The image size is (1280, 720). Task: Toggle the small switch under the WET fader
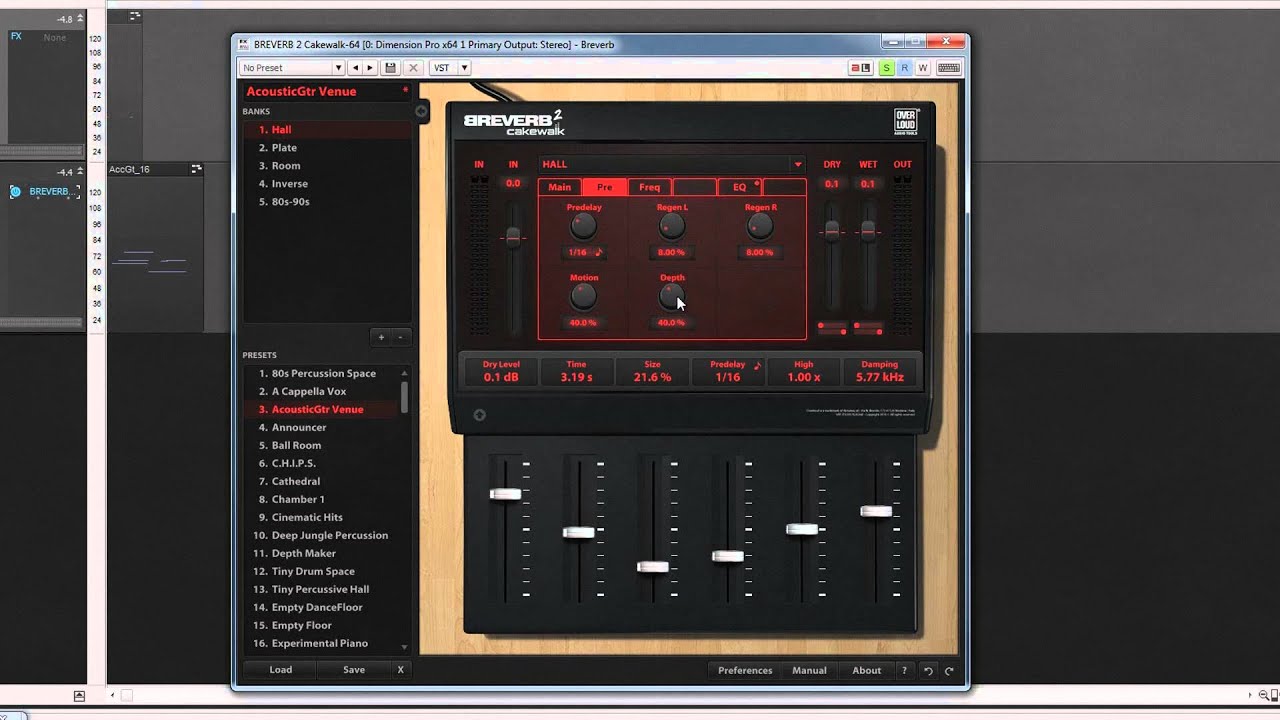tap(868, 327)
